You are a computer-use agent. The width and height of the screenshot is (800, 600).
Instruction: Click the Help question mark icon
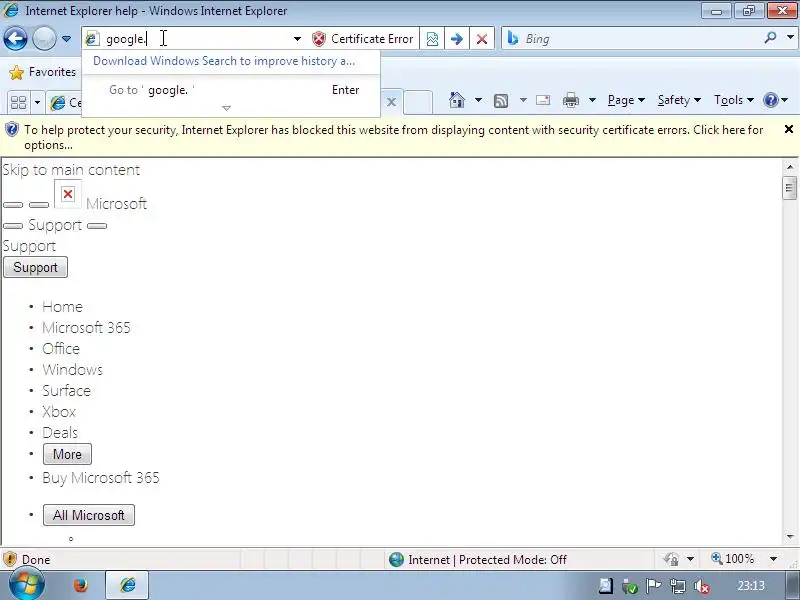[x=770, y=100]
